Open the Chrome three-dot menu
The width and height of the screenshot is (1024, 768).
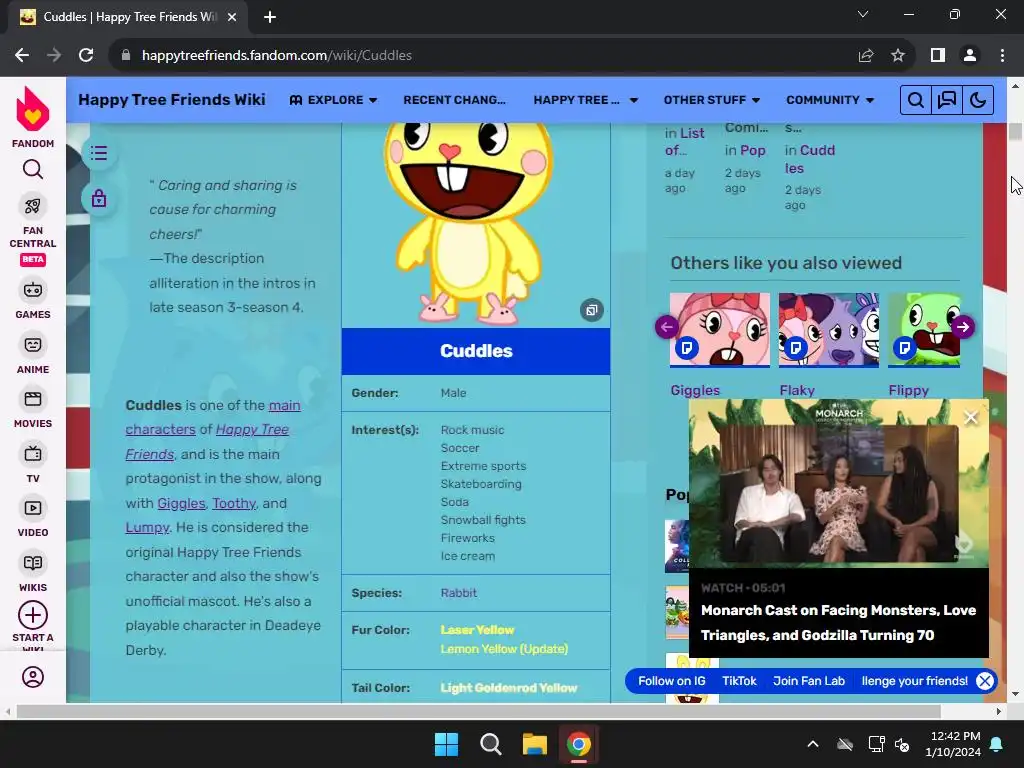[1002, 56]
